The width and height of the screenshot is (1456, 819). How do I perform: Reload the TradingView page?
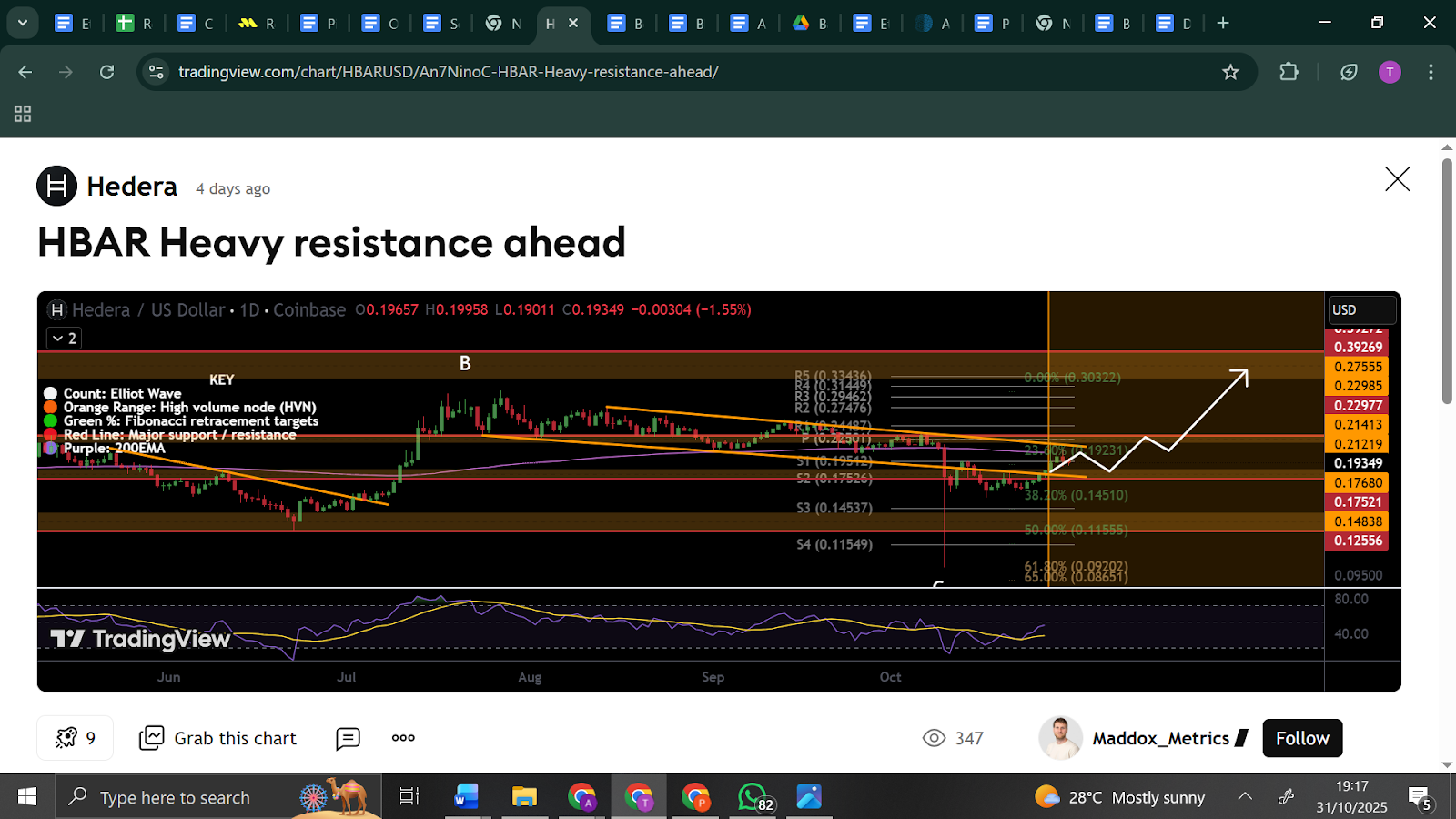[x=106, y=72]
